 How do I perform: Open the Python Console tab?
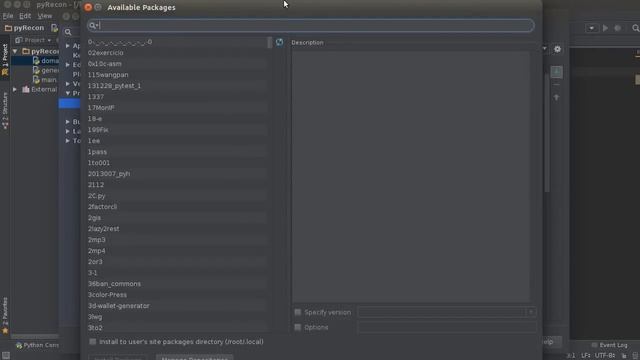tap(37, 345)
